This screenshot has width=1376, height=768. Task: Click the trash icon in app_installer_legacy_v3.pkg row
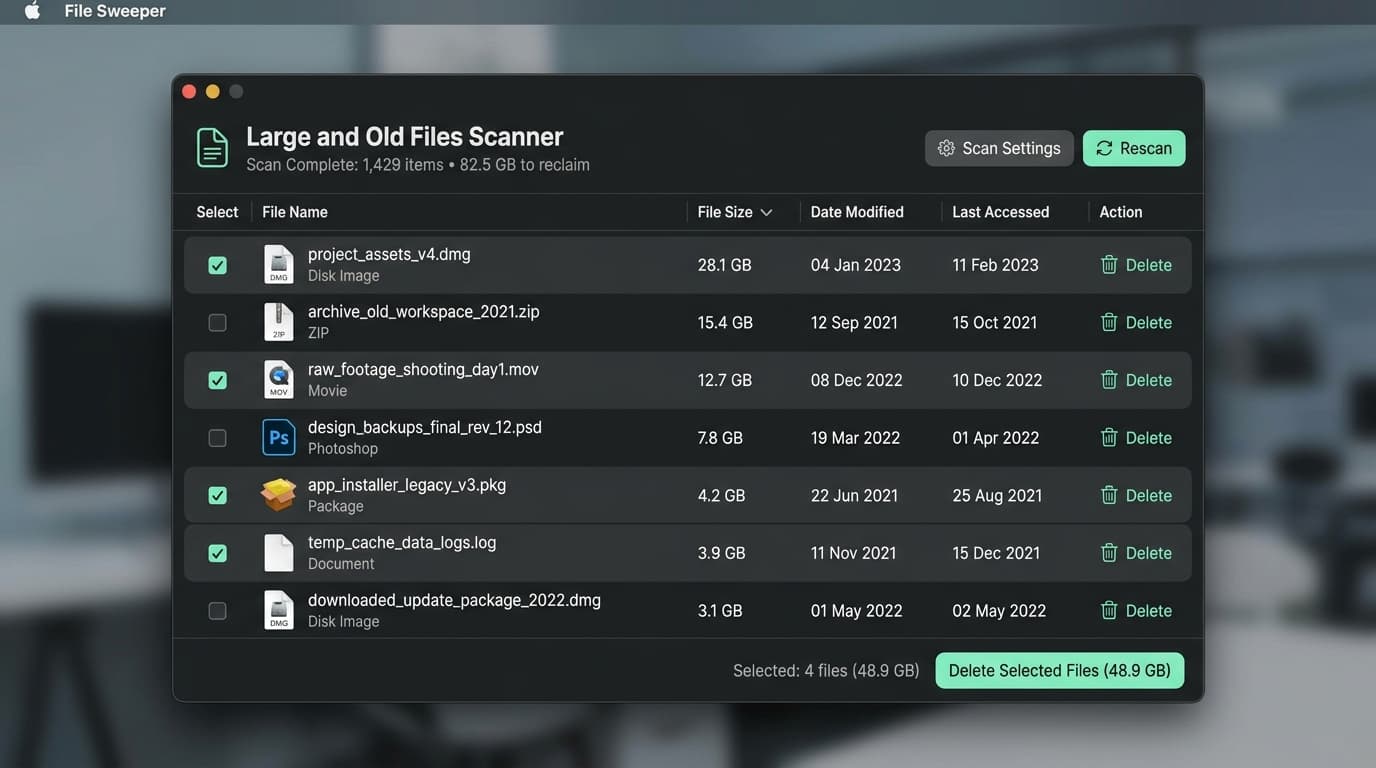point(1109,495)
